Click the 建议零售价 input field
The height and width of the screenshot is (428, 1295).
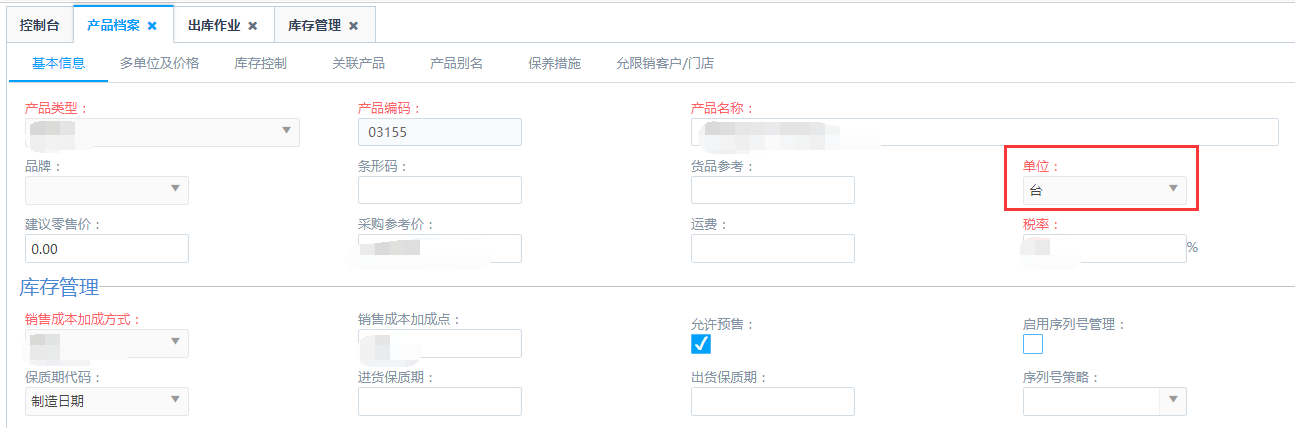click(x=106, y=248)
